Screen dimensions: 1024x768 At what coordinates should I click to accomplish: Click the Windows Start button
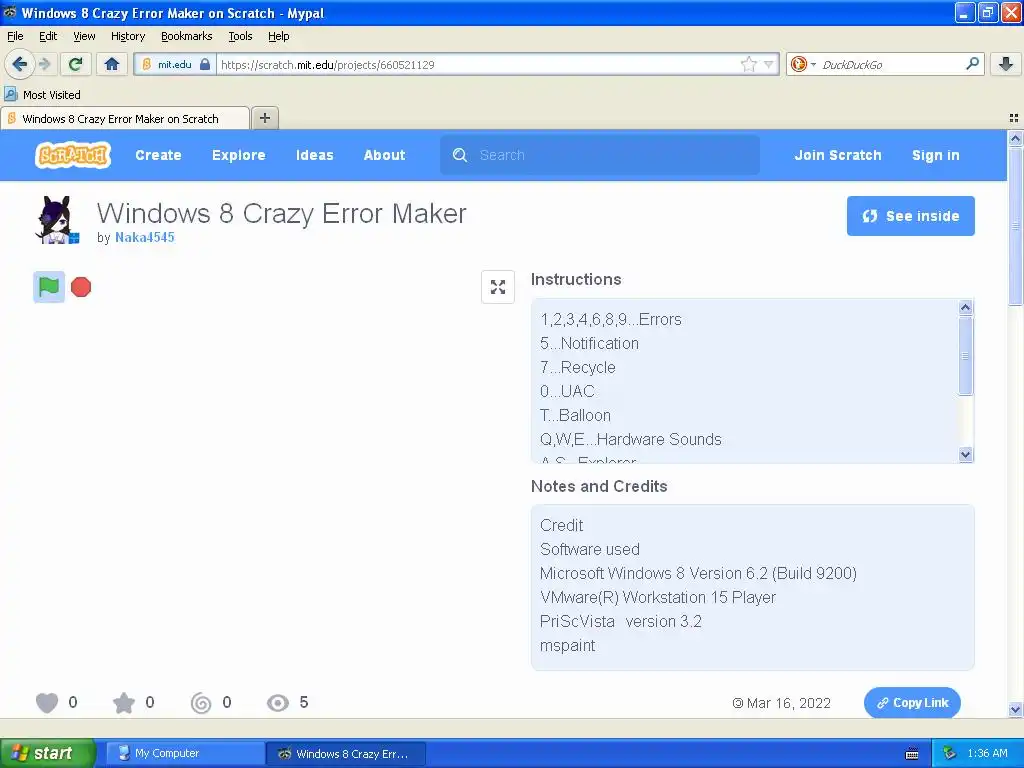coord(48,753)
